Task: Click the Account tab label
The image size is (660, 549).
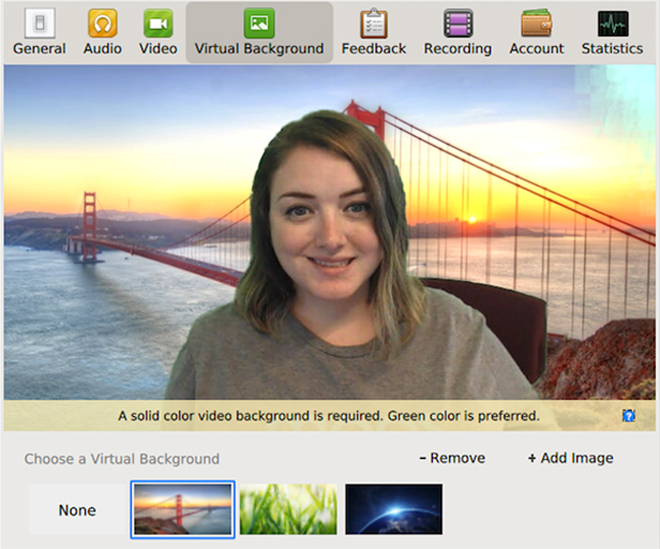Action: pyautogui.click(x=537, y=49)
